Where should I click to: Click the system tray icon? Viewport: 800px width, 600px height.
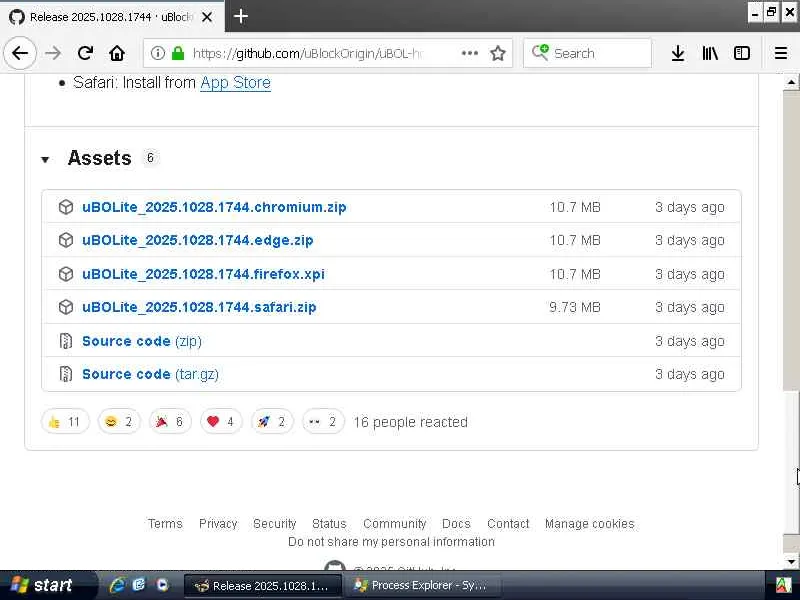(784, 585)
